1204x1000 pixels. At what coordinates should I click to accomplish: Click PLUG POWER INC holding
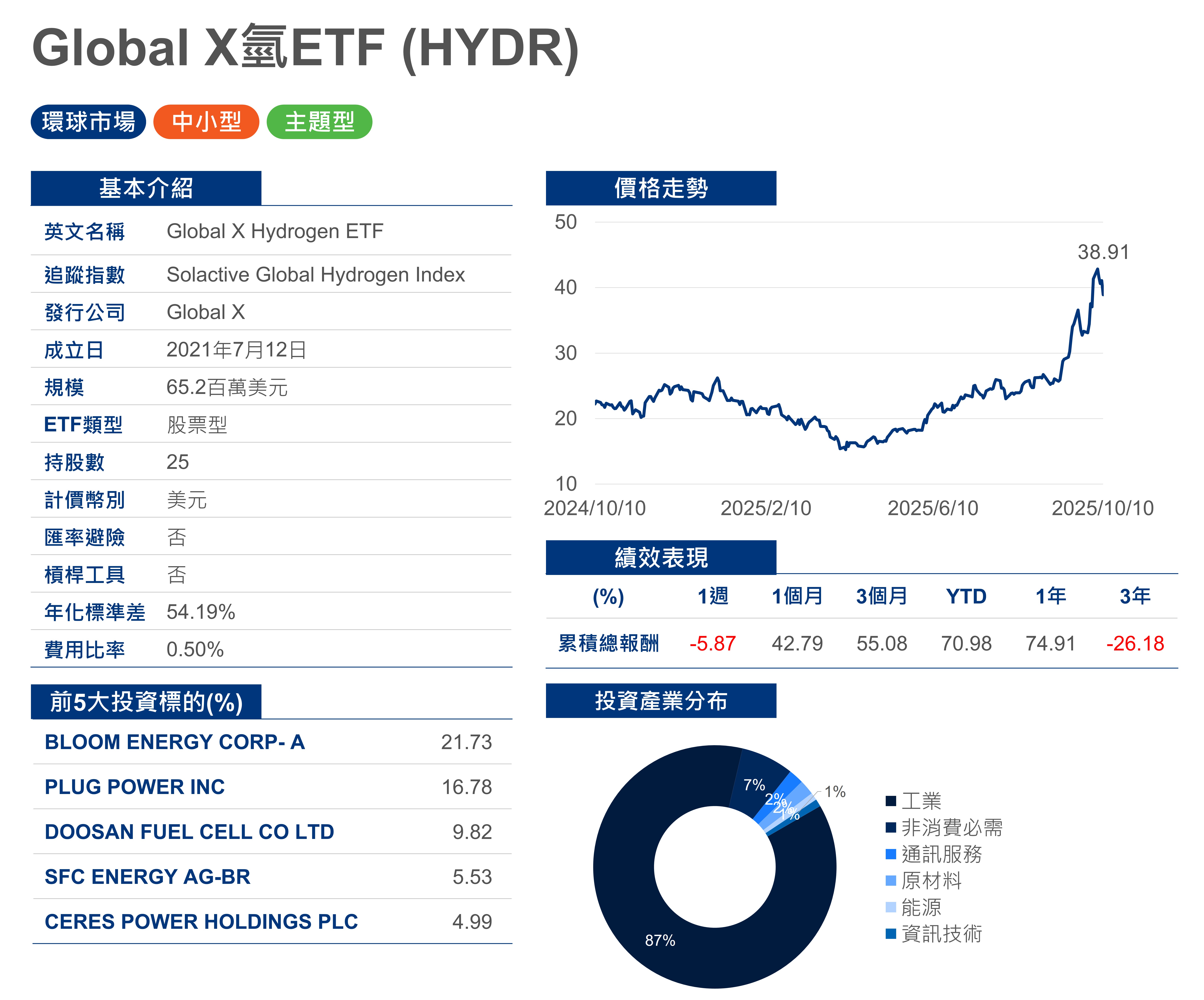click(x=135, y=787)
